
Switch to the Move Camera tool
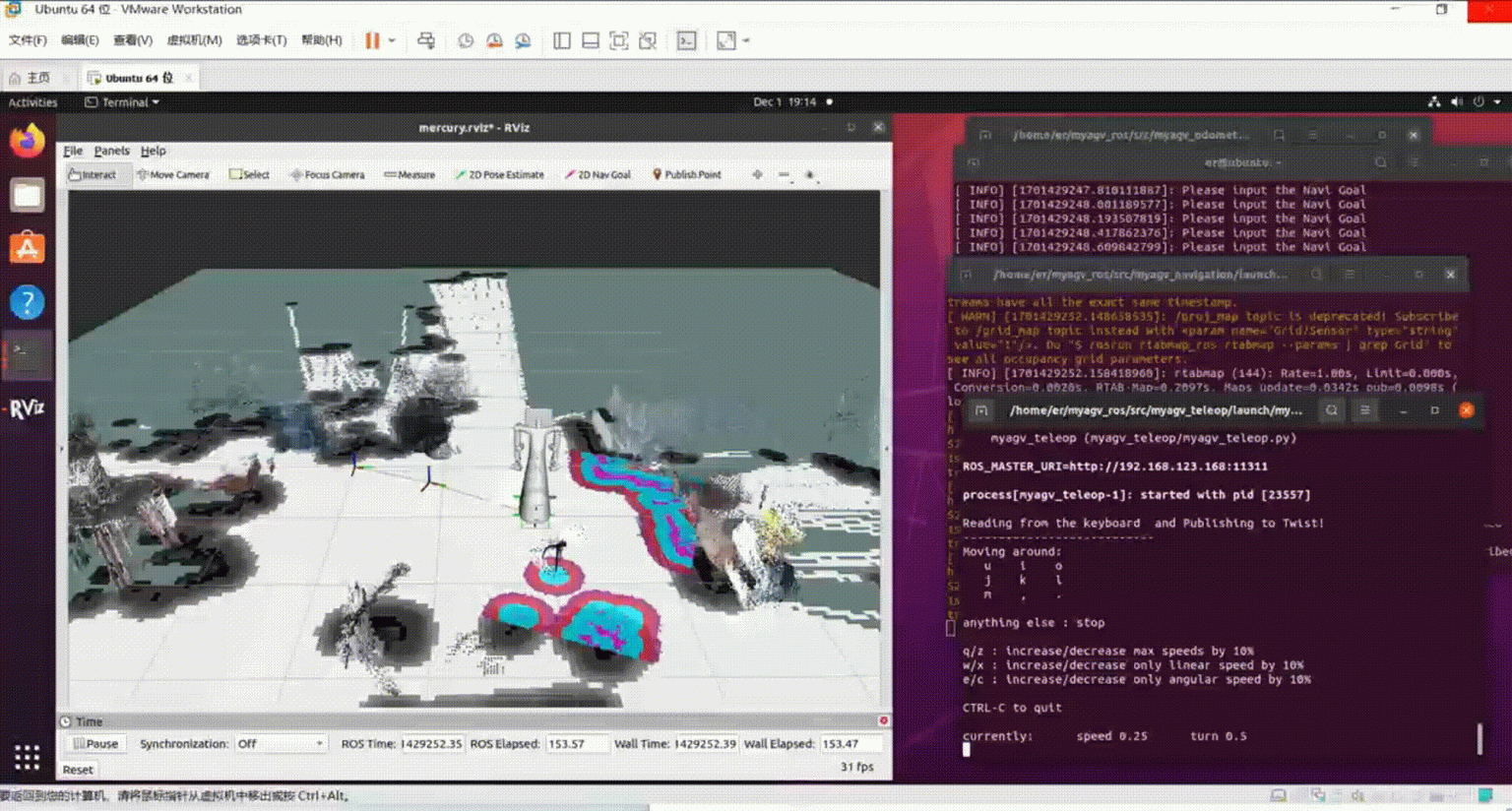[x=173, y=175]
